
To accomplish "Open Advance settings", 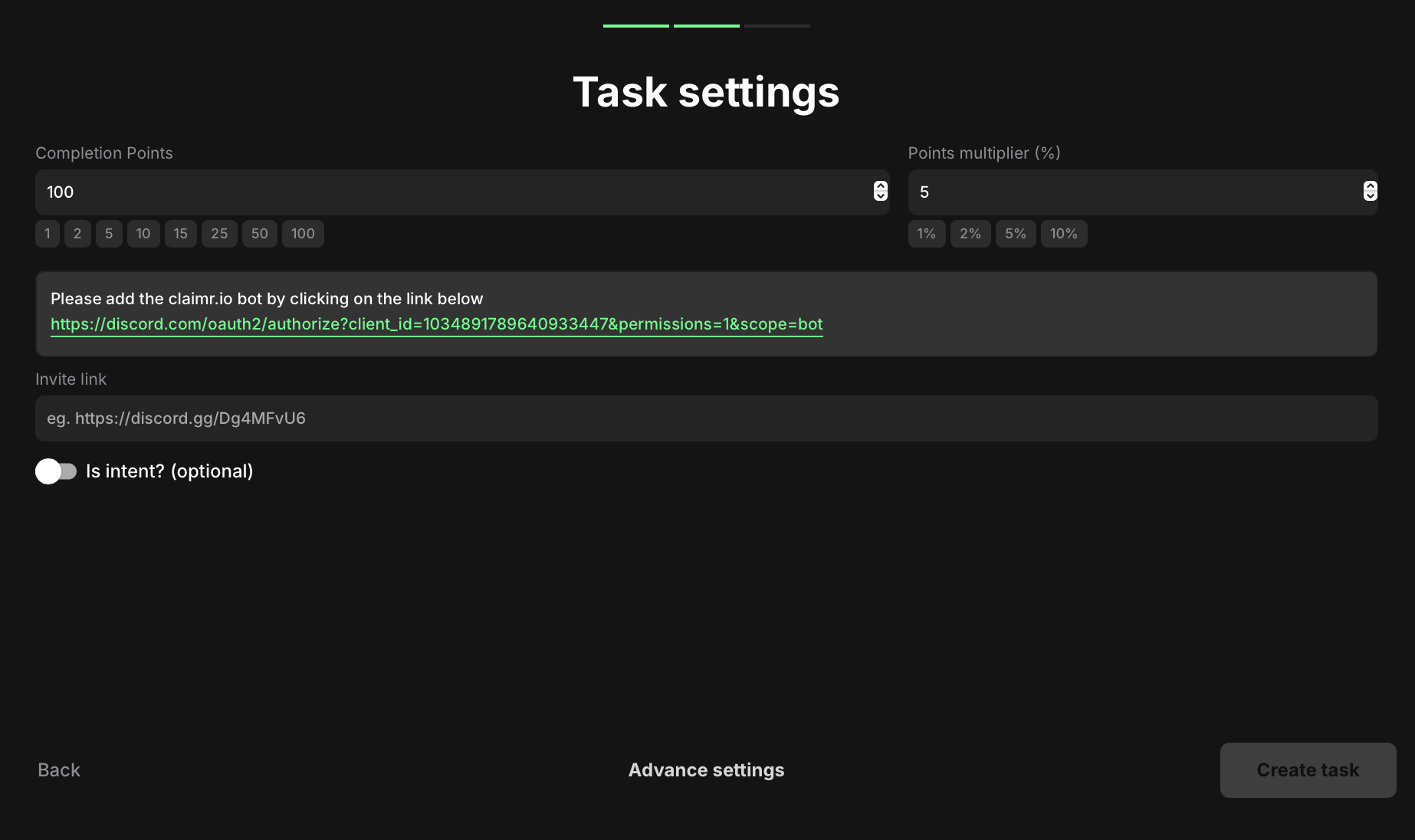I will 706,770.
